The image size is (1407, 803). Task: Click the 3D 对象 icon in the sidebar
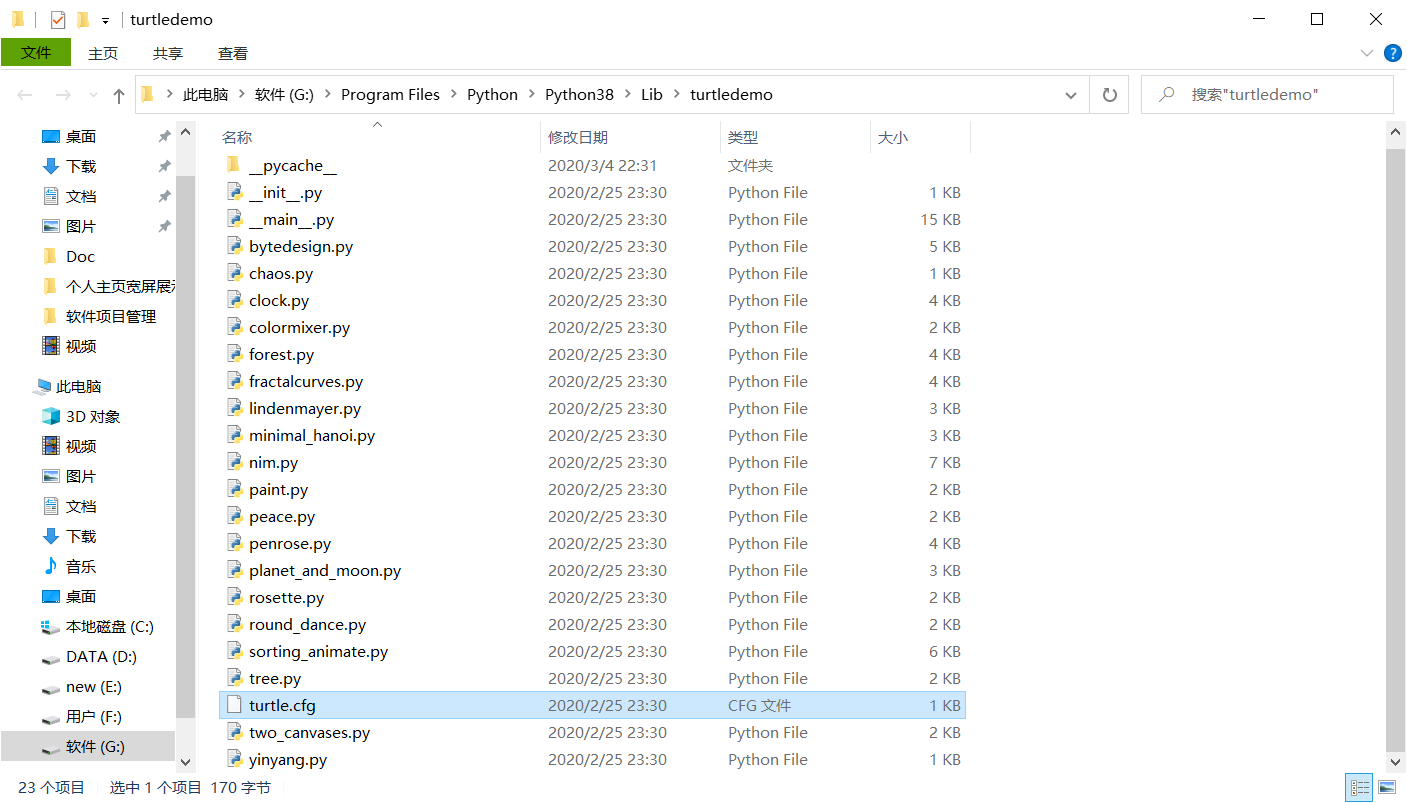[50, 416]
